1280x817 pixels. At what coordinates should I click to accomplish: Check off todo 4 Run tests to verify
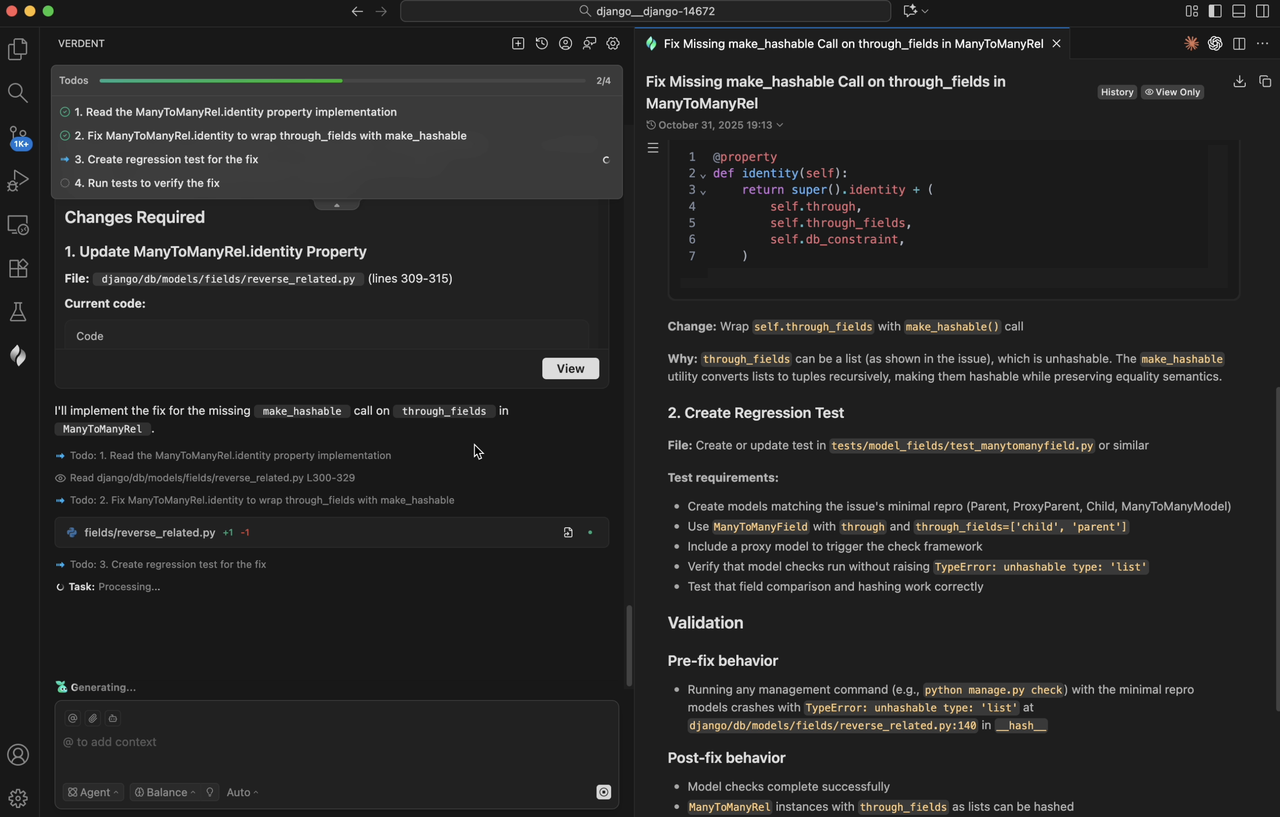click(65, 183)
